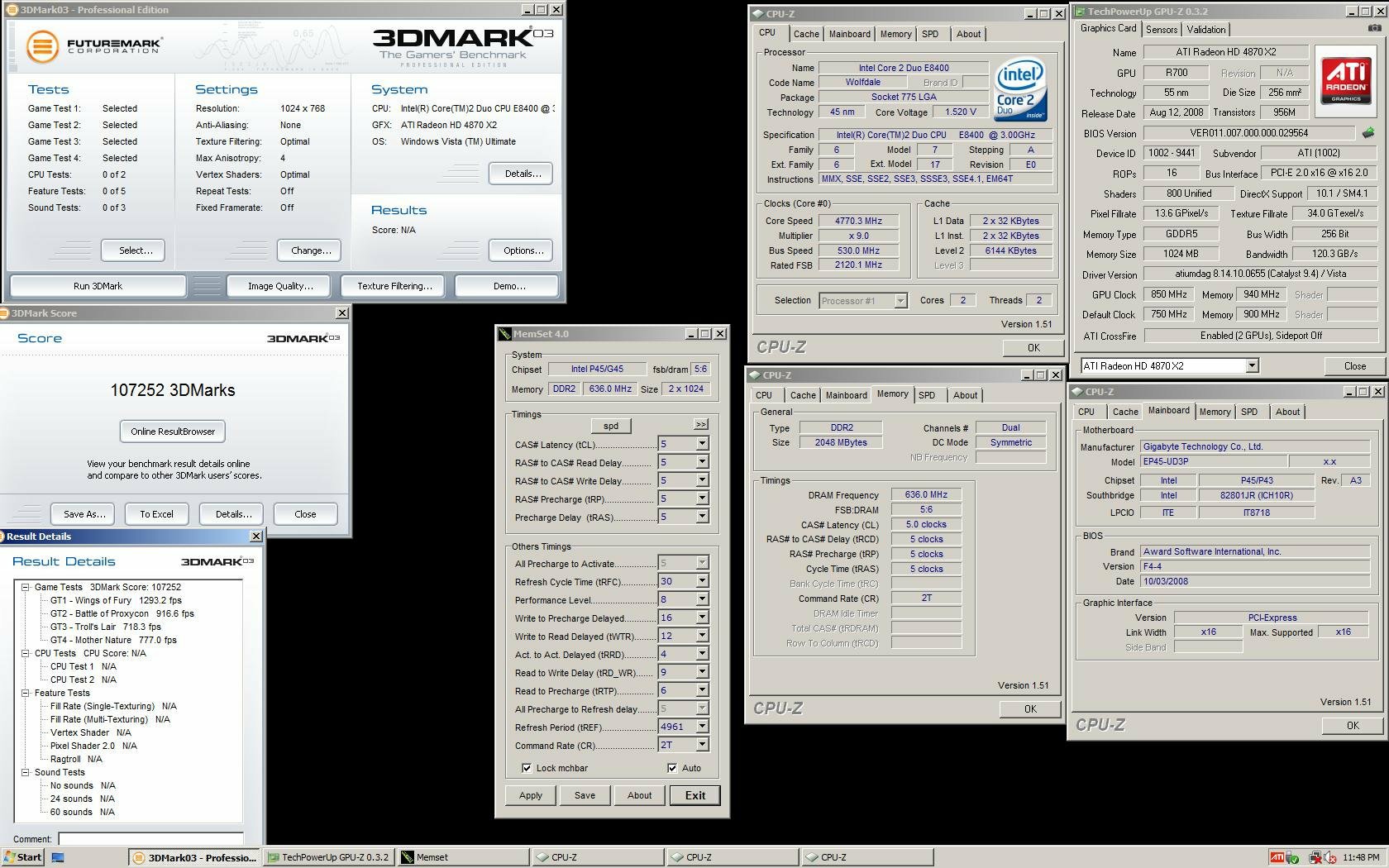Click the Apply button in MemSet
Viewport: 1389px width, 868px height.
[x=531, y=795]
